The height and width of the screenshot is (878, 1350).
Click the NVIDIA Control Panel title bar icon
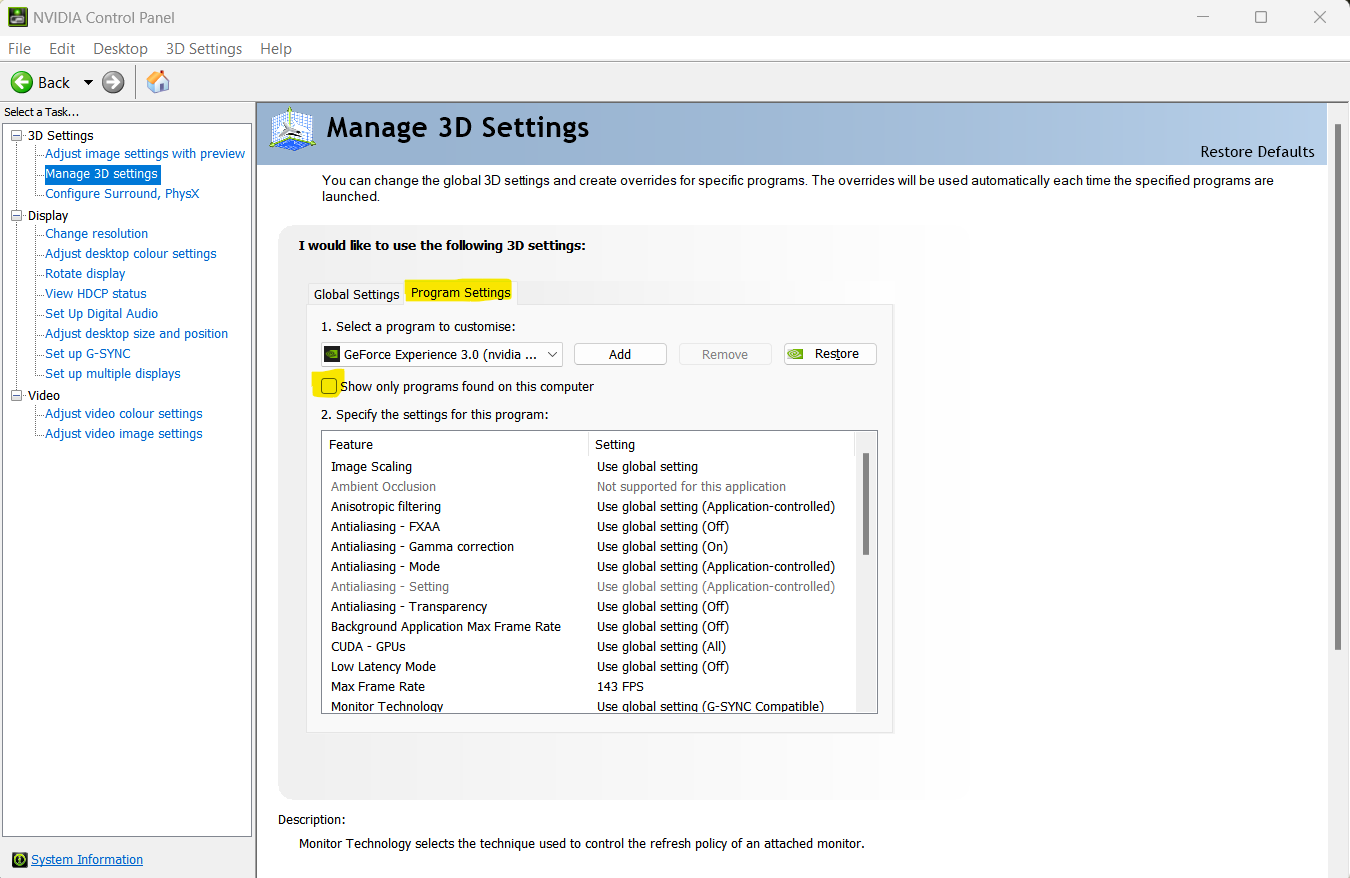(18, 17)
